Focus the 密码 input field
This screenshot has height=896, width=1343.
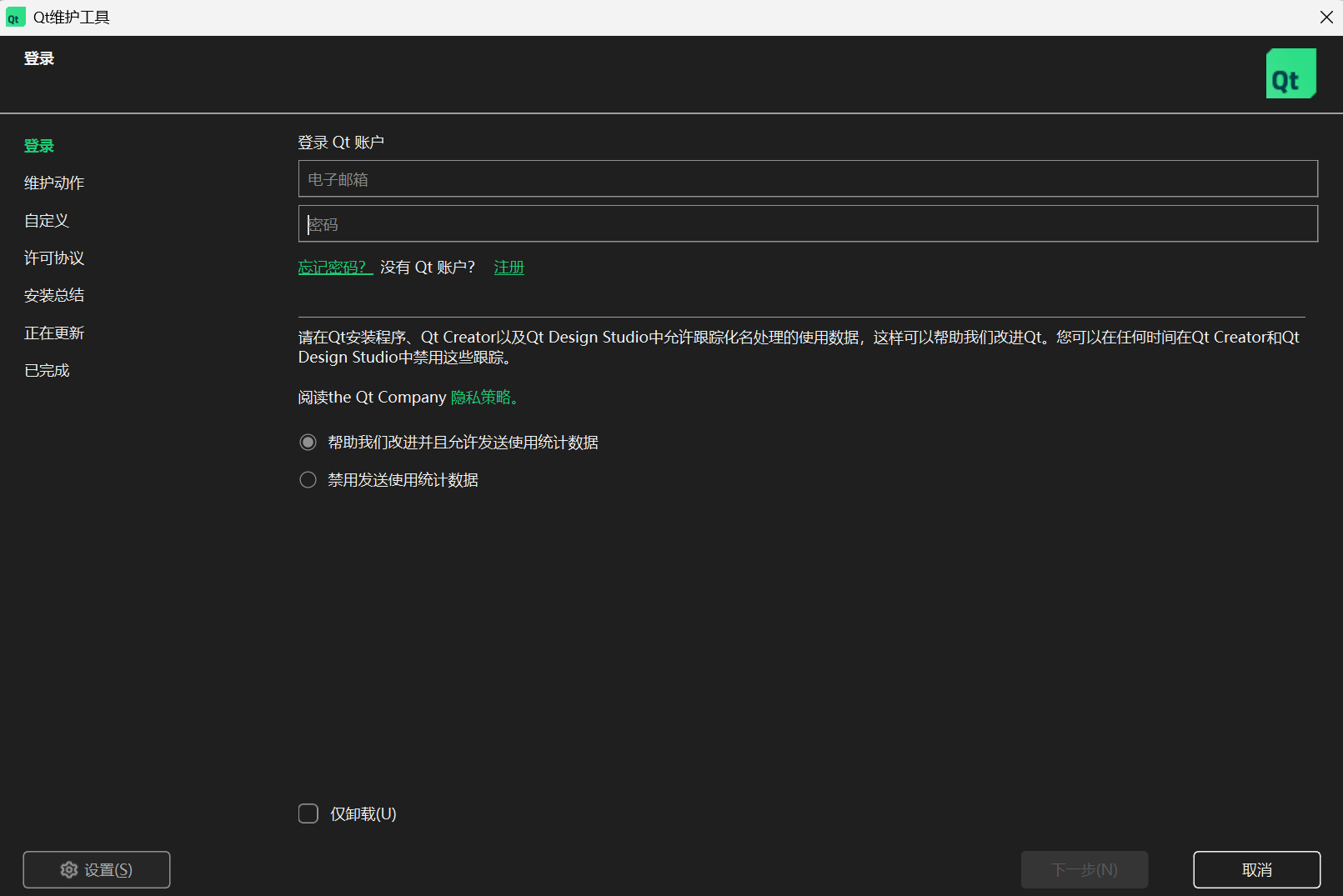click(x=808, y=224)
